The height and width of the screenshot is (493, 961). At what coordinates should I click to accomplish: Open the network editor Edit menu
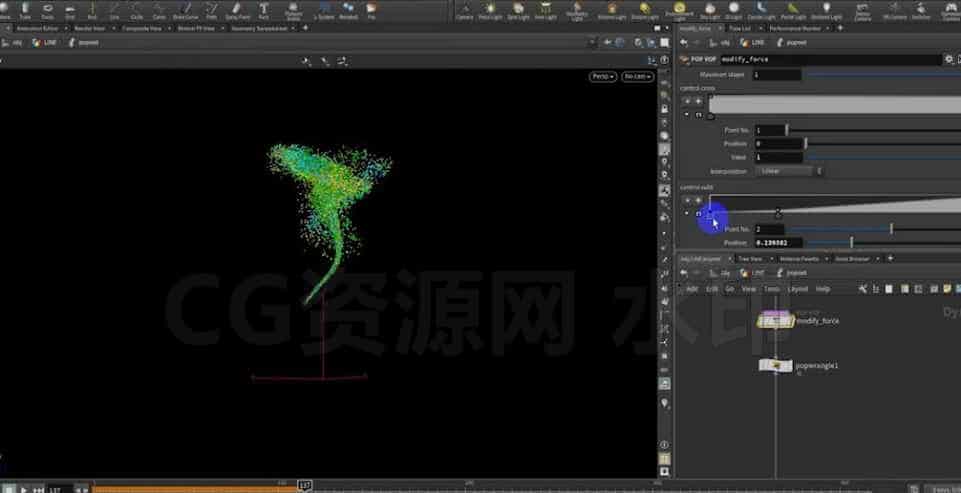(712, 289)
